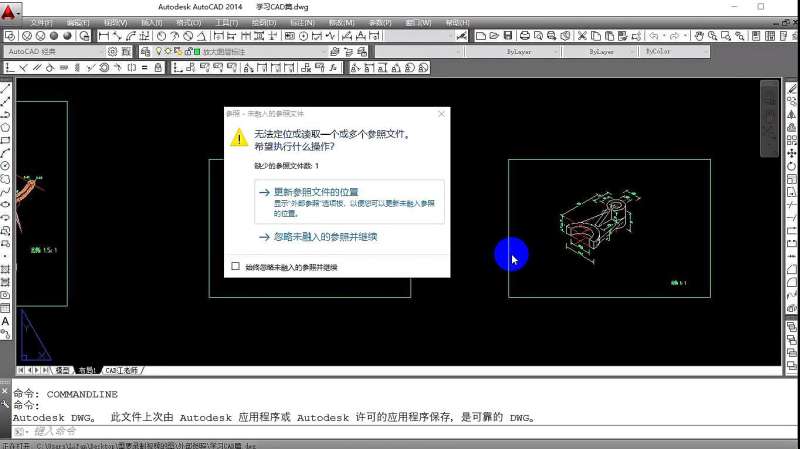The height and width of the screenshot is (449, 800).
Task: Open the File (F) menu
Action: click(x=41, y=22)
